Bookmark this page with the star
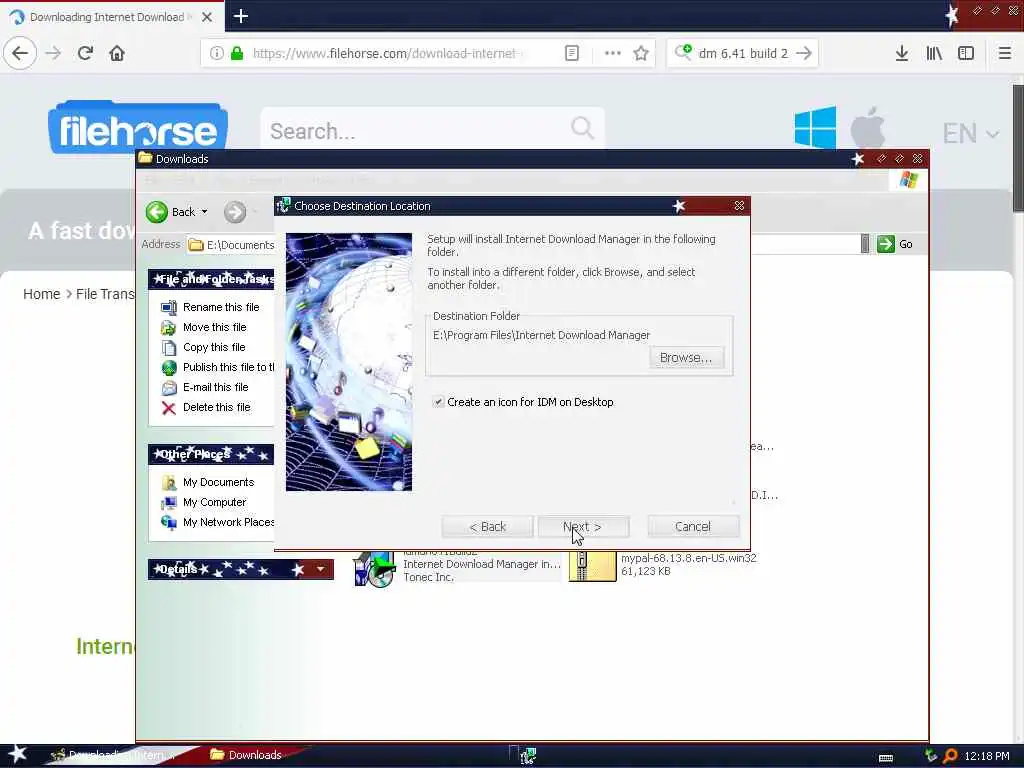 pos(641,53)
